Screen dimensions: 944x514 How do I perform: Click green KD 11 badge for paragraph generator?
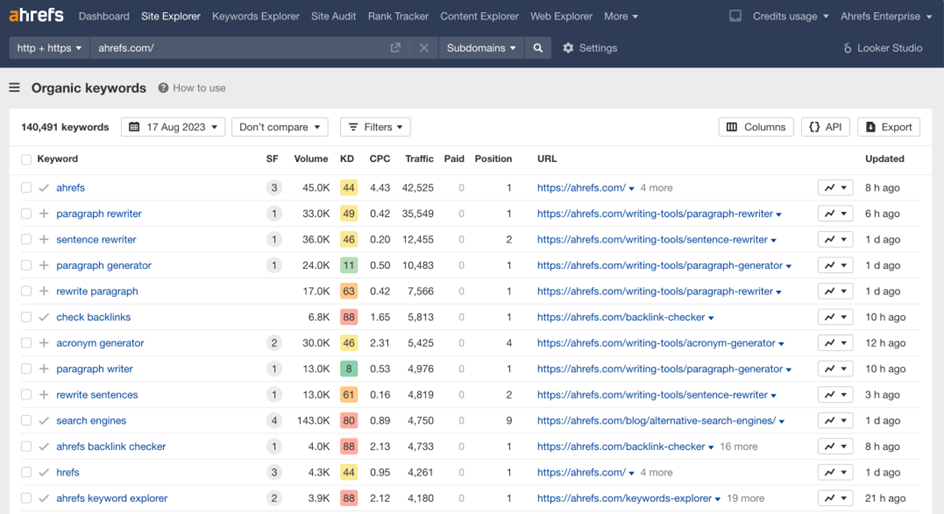click(349, 265)
